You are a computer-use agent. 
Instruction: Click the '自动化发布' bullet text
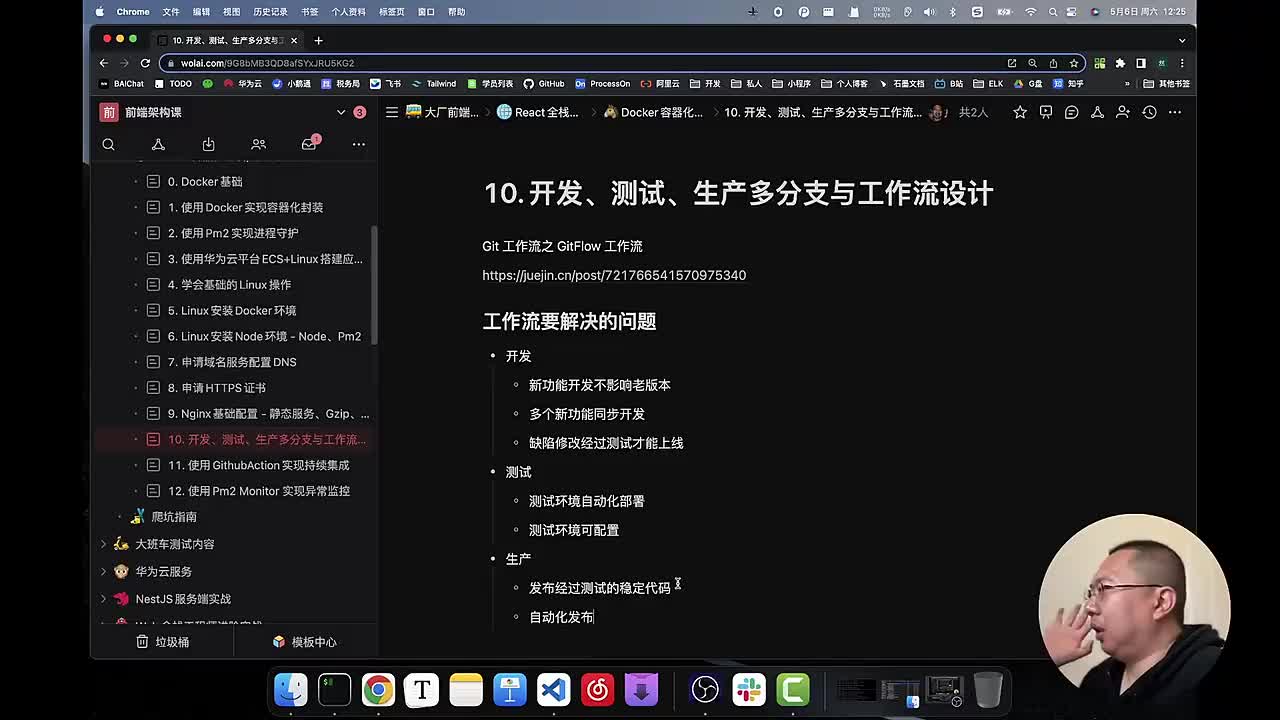(561, 617)
